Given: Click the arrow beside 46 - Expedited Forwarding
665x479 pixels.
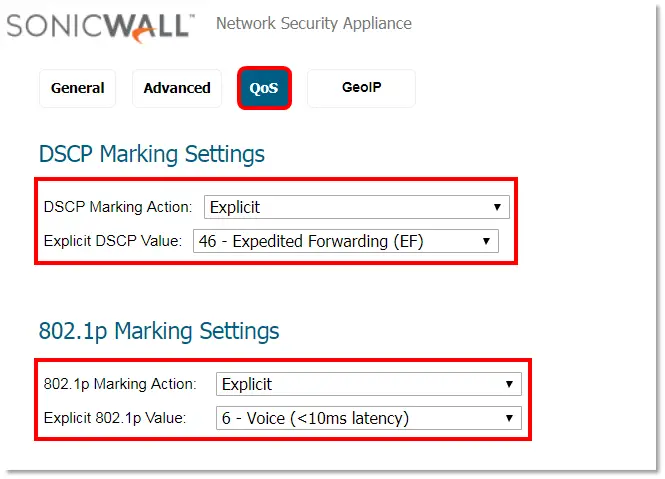Looking at the screenshot, I should coord(486,241).
